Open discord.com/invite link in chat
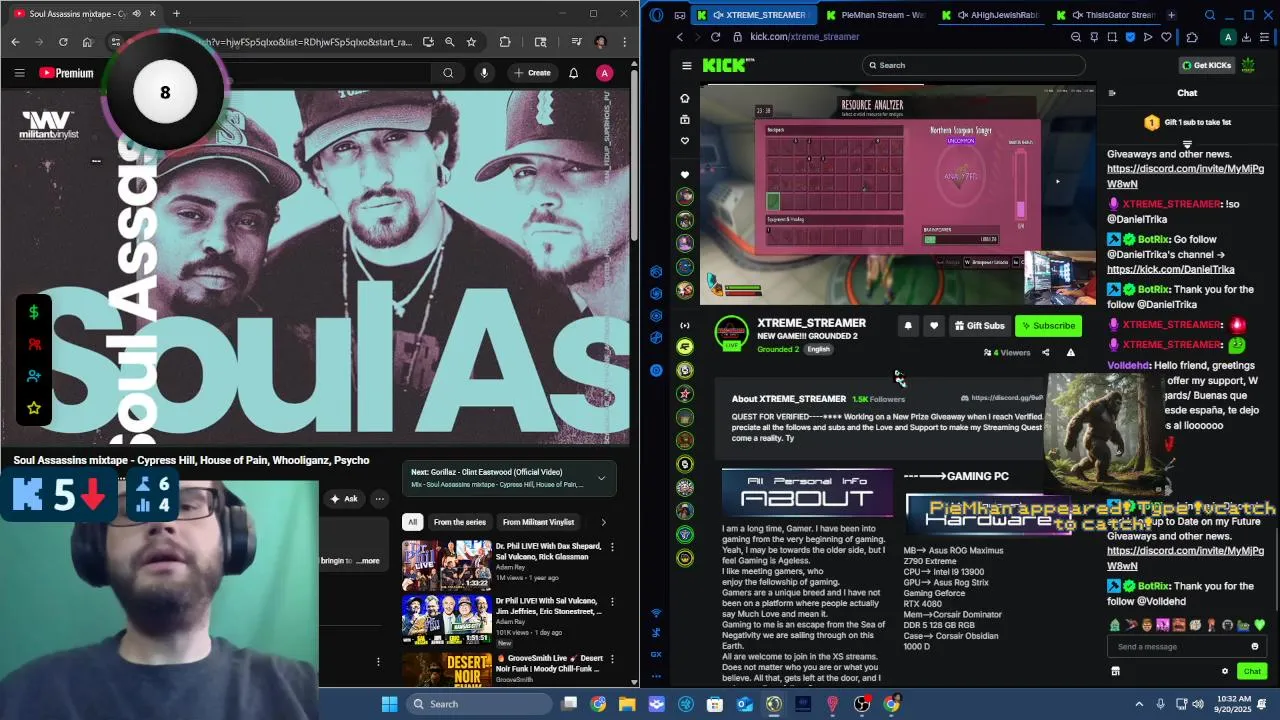 point(1185,177)
